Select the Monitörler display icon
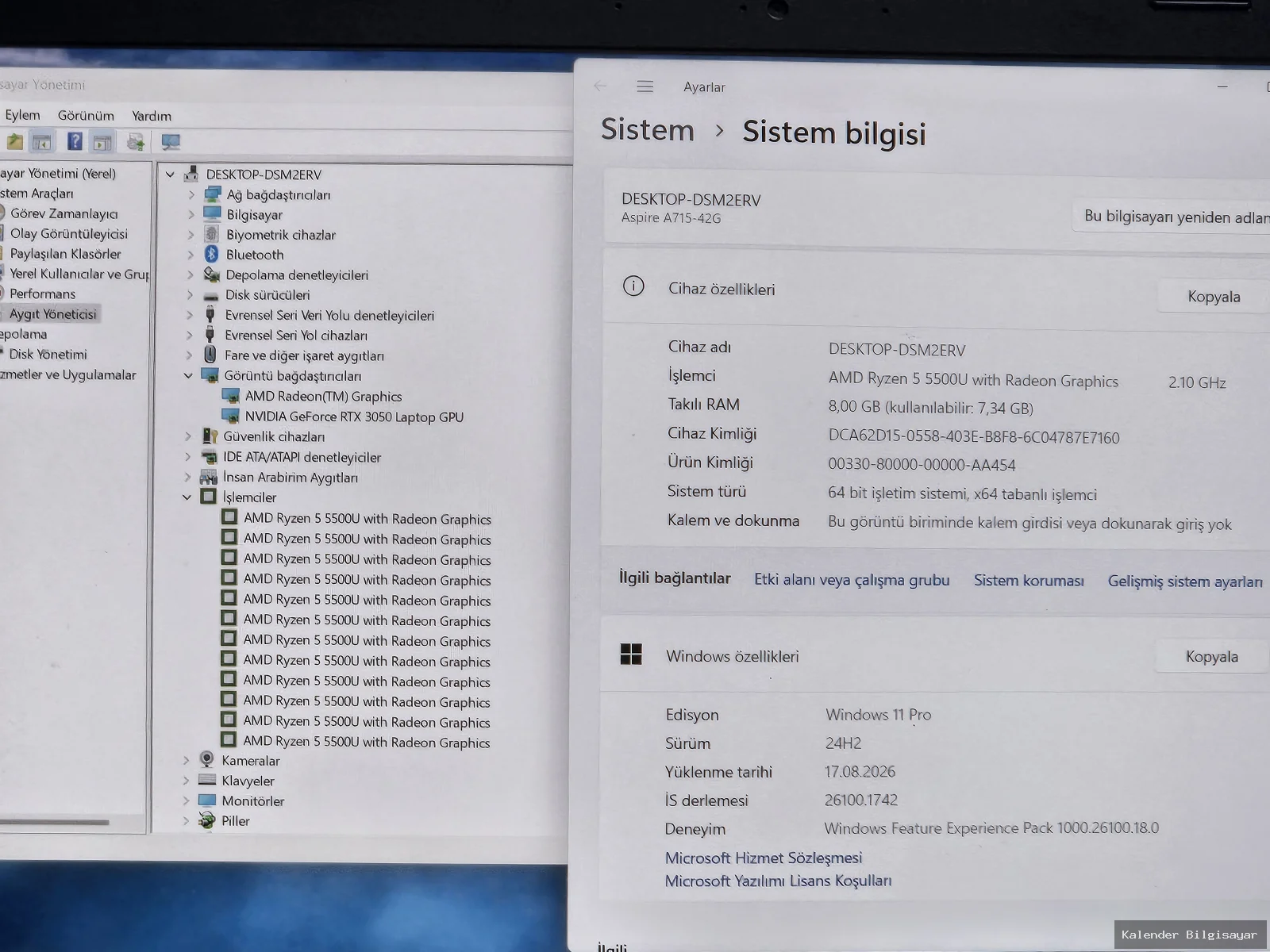The height and width of the screenshot is (952, 1270). pos(207,800)
